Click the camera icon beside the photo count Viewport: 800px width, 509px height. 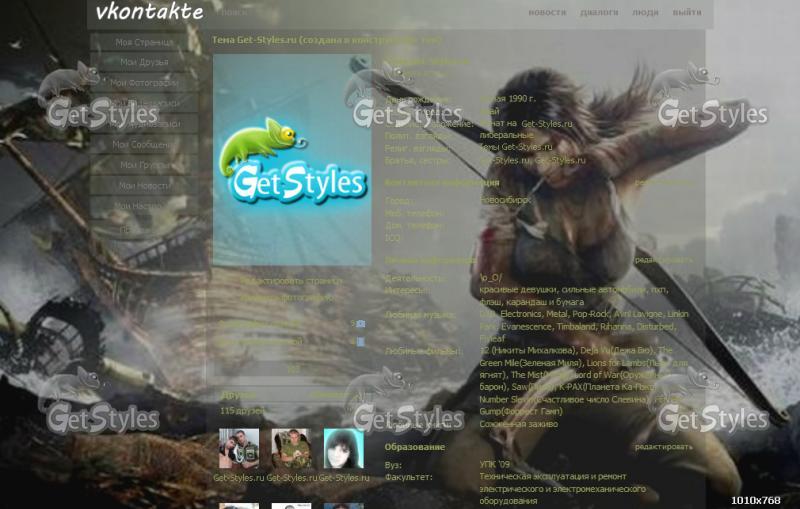pos(360,324)
